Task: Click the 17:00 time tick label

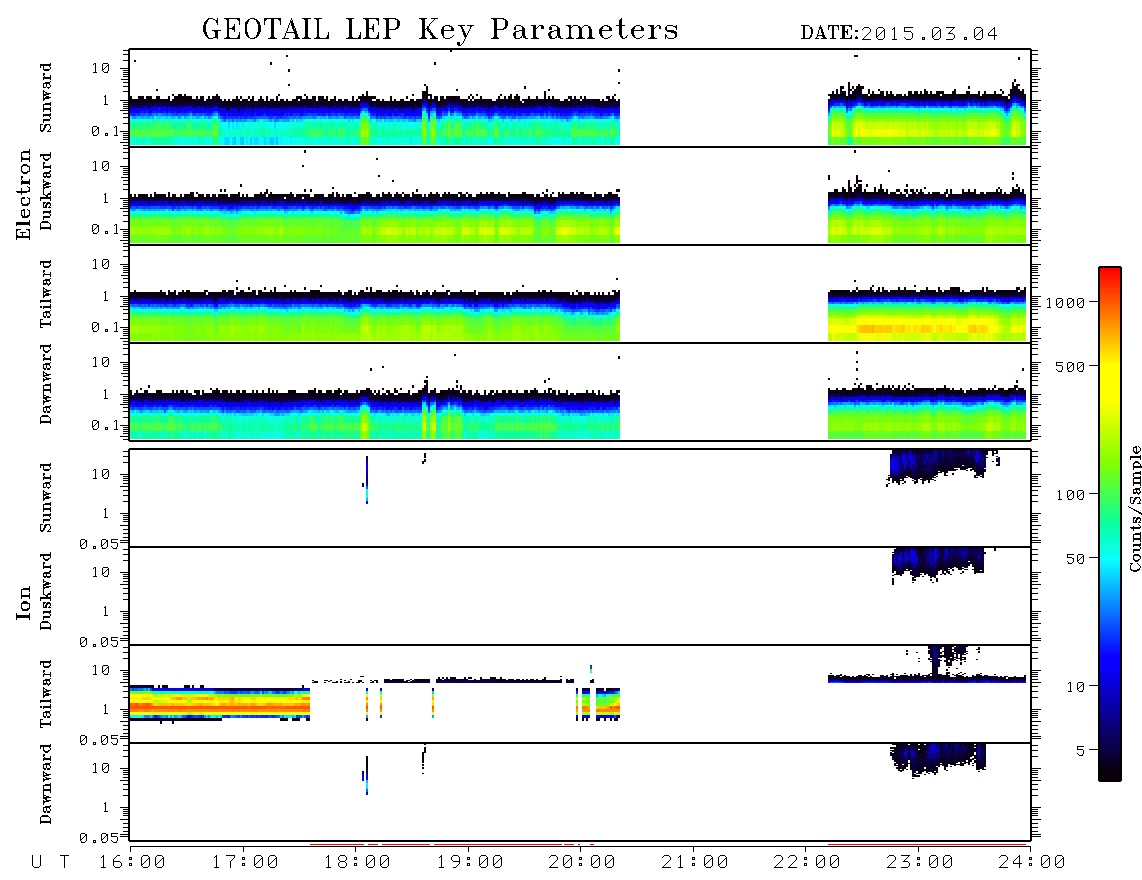Action: pyautogui.click(x=245, y=863)
